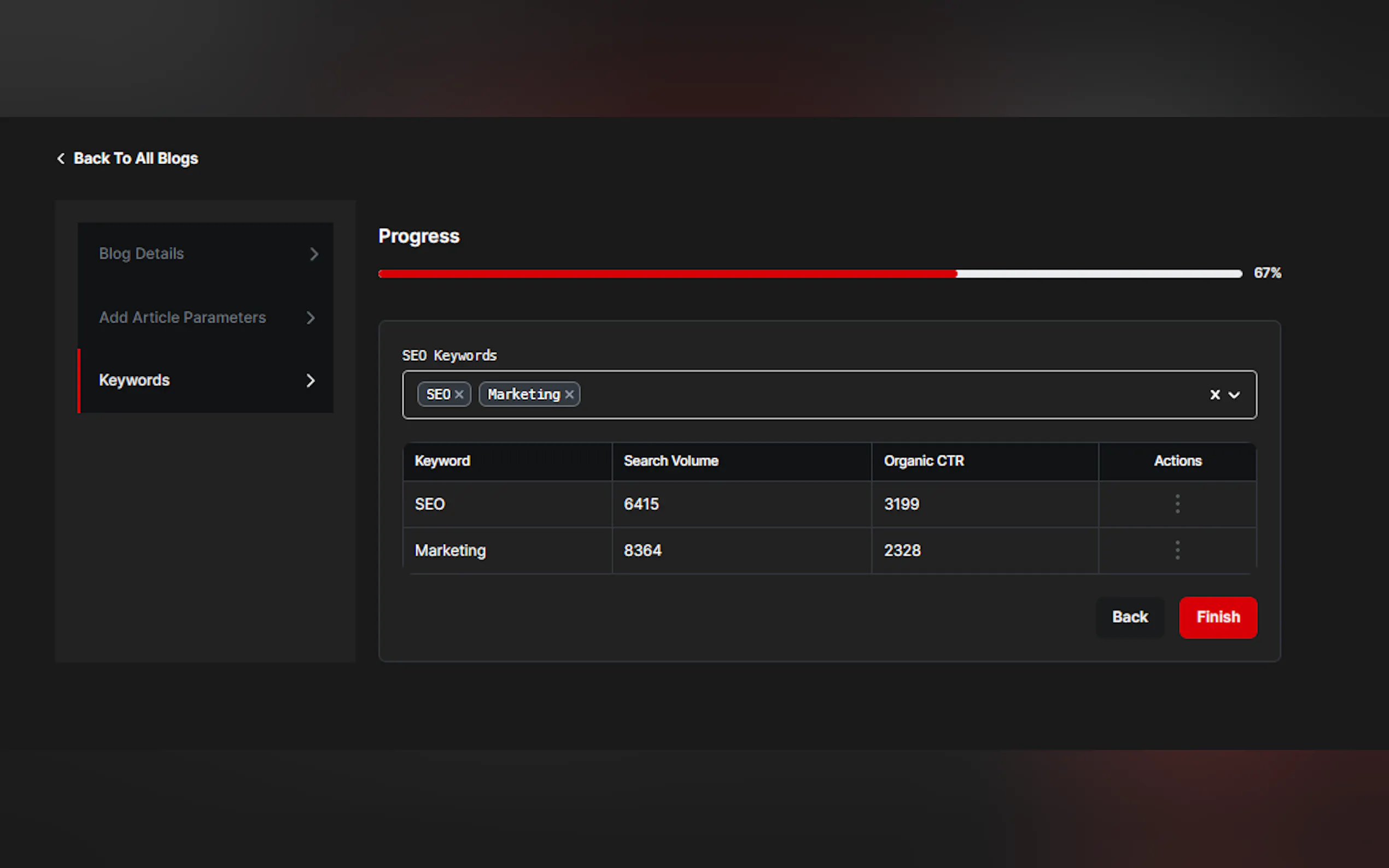Click the back arrow beside All Blogs
The height and width of the screenshot is (868, 1389).
click(x=61, y=159)
